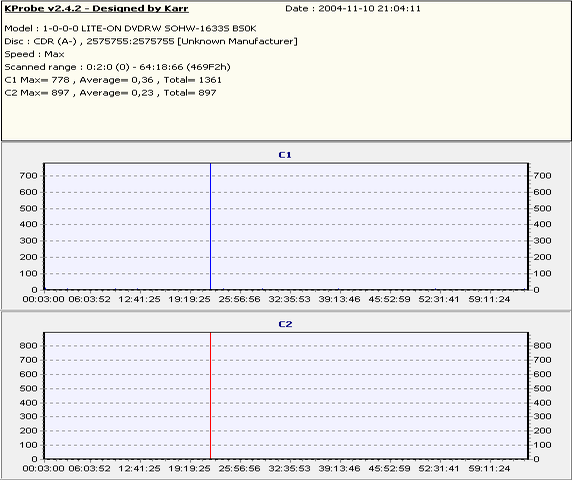572x480 pixels.
Task: Click 700 on the C1 chart left axis
Action: pyautogui.click(x=28, y=176)
